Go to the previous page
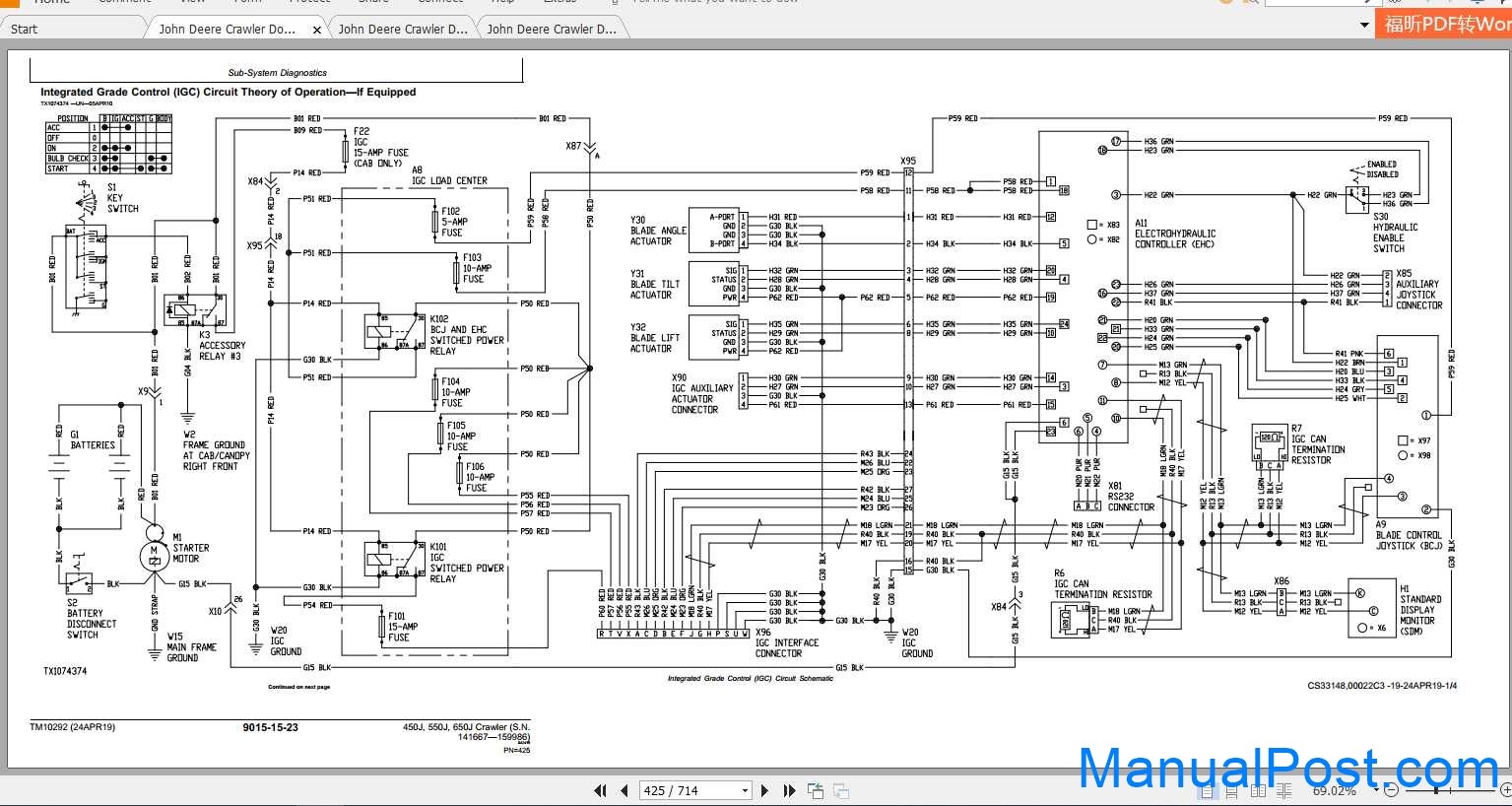This screenshot has width=1512, height=806. coord(625,790)
